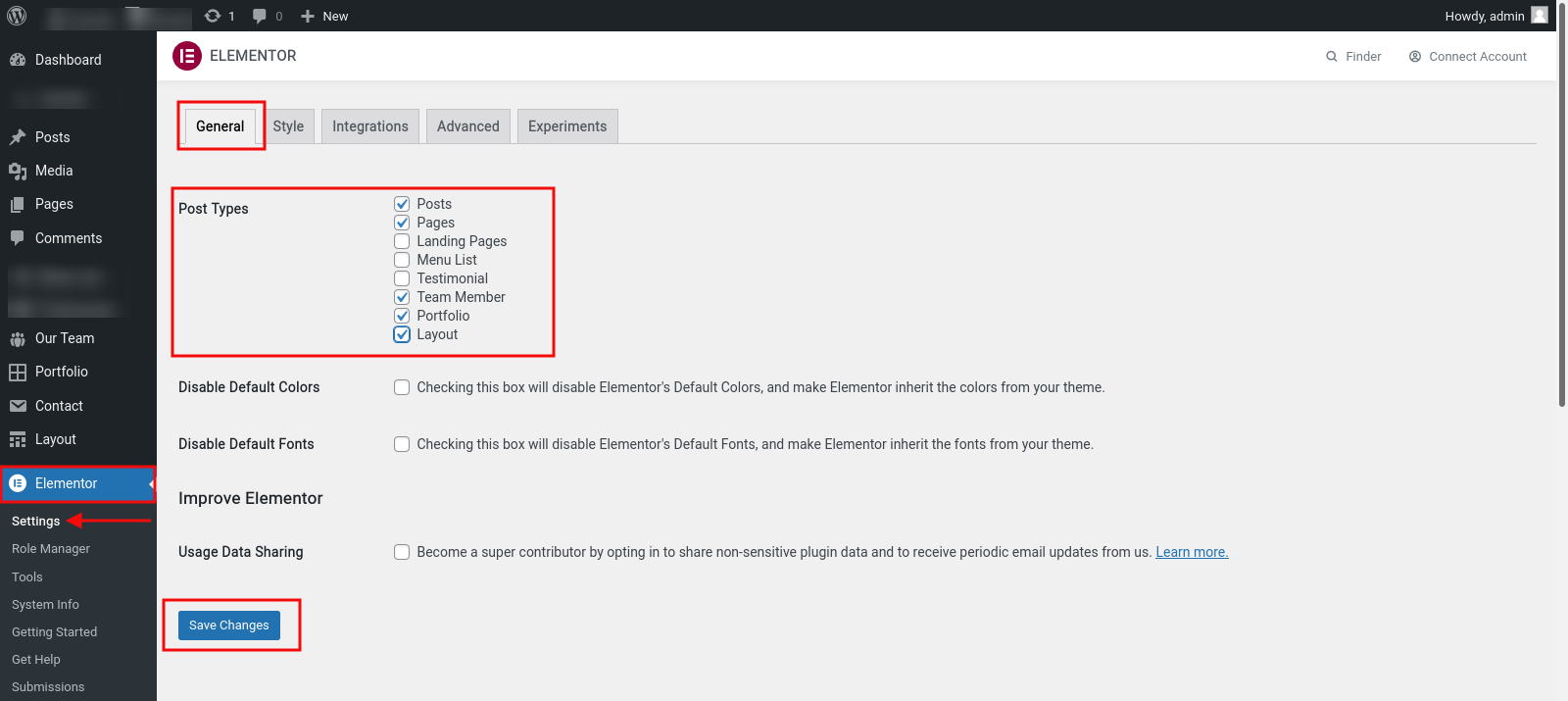
Task: Collapse the Elementor submenu arrow
Action: (x=152, y=483)
